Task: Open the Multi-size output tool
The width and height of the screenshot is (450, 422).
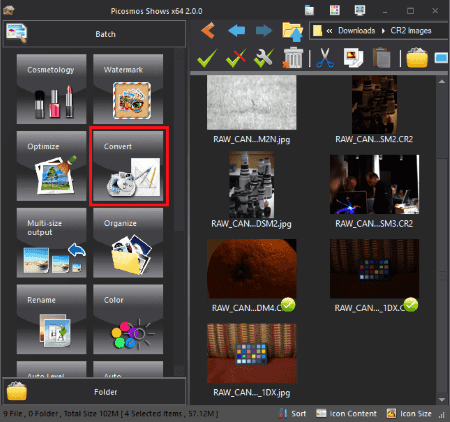Action: tap(51, 243)
